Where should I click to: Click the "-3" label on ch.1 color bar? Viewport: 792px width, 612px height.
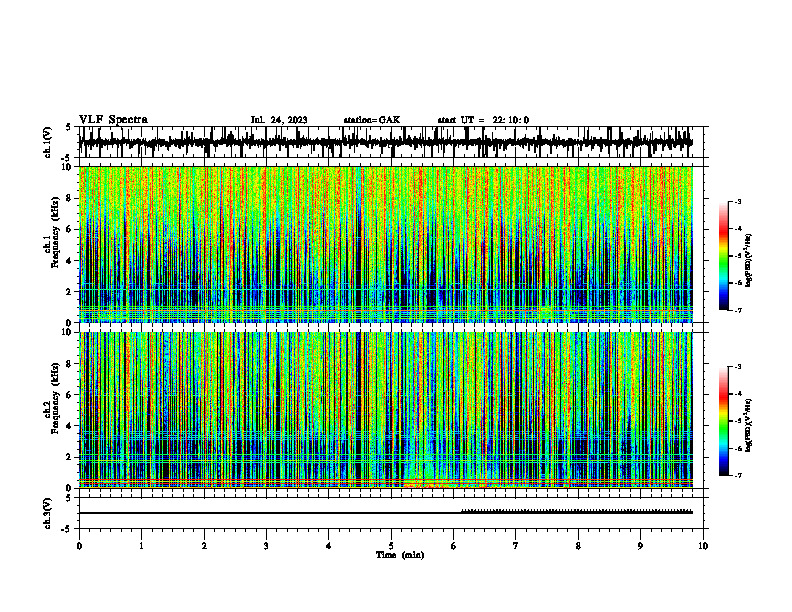point(738,202)
